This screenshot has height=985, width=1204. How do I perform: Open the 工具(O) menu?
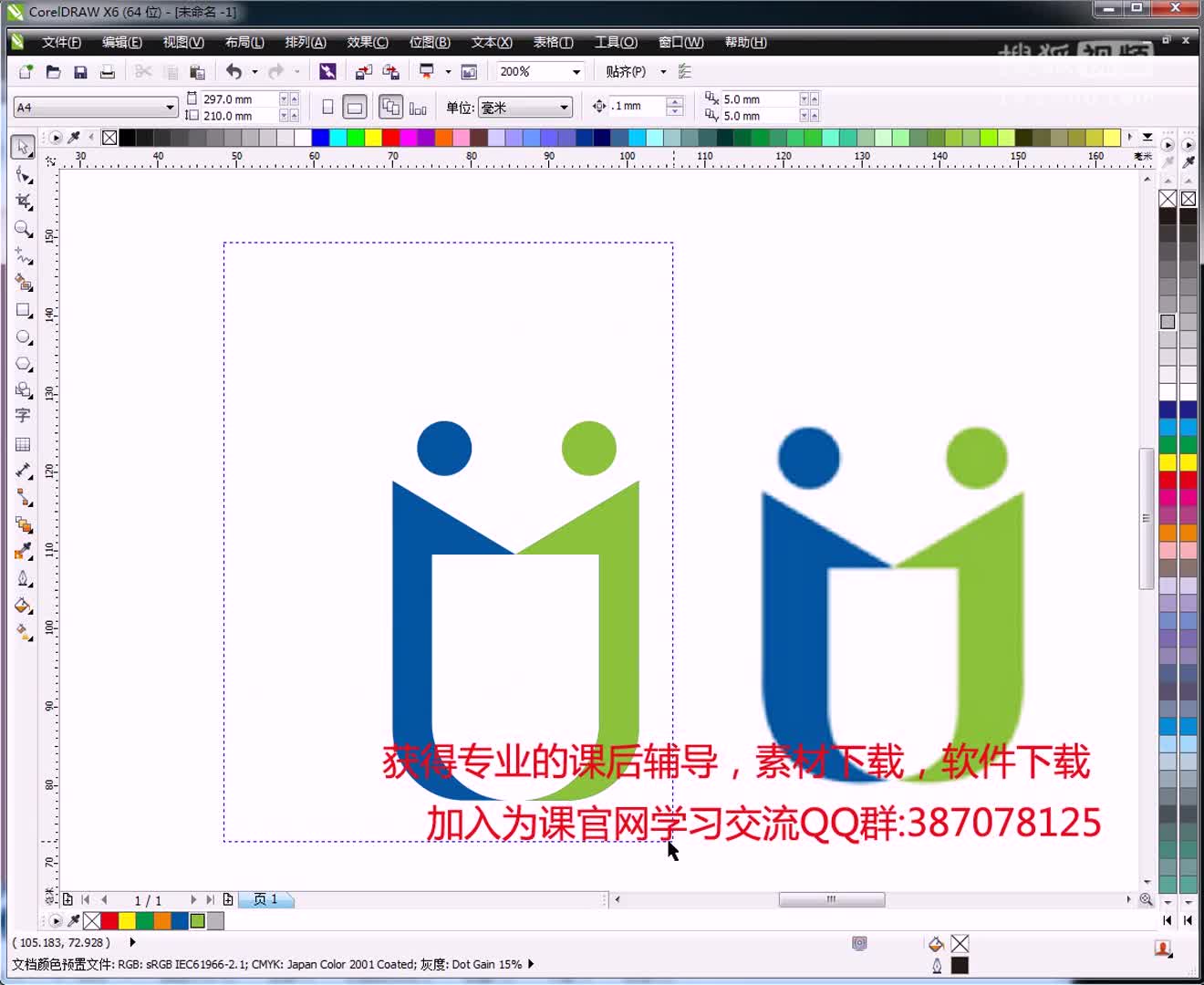pyautogui.click(x=616, y=42)
